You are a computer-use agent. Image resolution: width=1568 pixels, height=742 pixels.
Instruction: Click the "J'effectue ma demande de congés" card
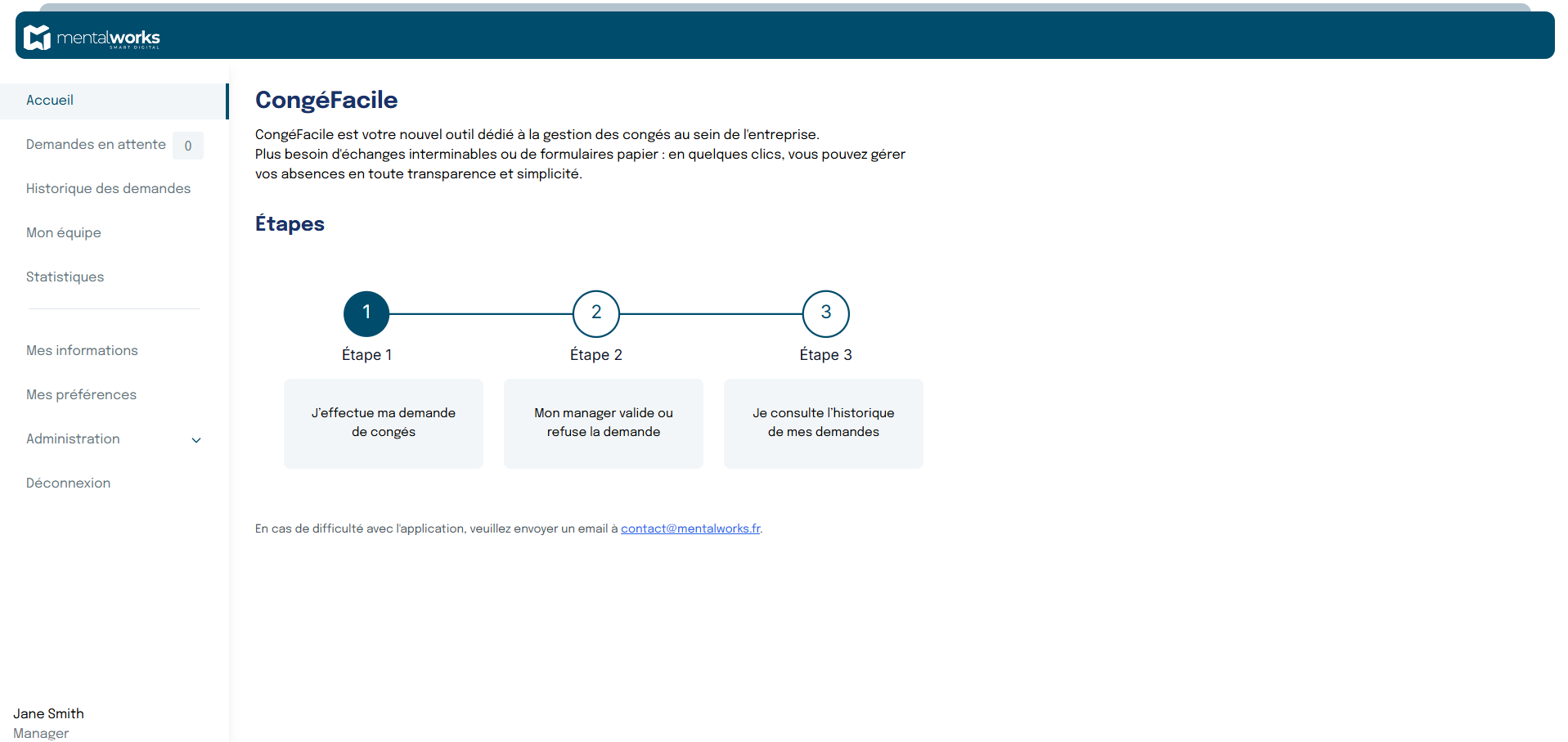(x=384, y=423)
